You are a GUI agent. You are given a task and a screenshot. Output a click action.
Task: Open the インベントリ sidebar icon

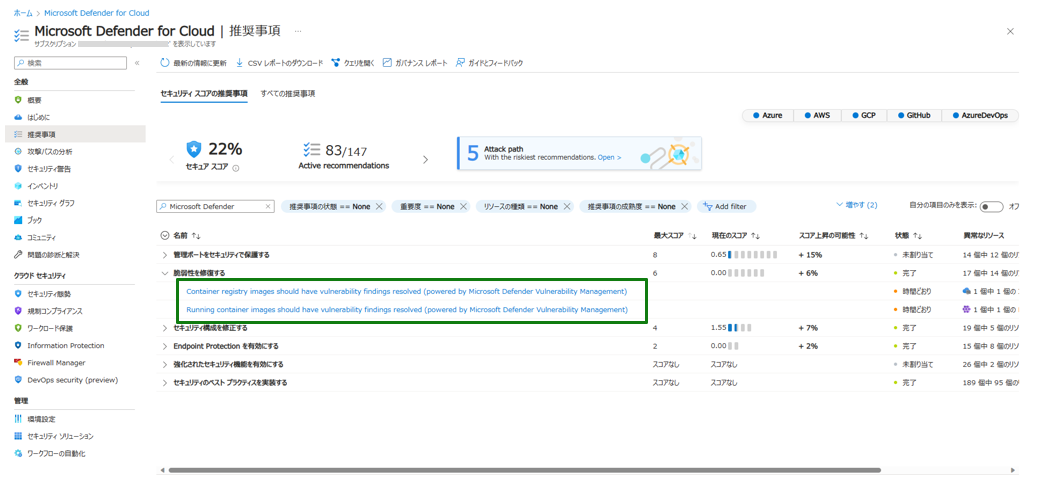(19, 186)
